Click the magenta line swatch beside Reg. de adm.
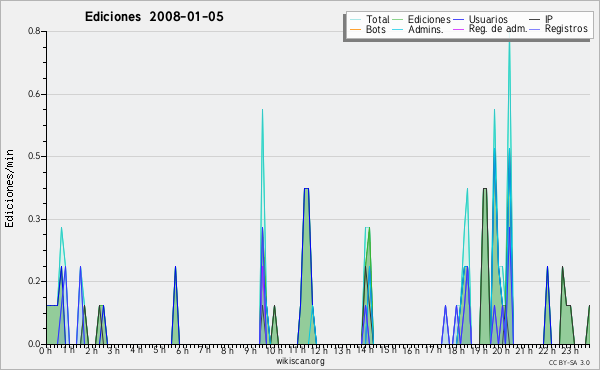The image size is (600, 370). point(458,29)
